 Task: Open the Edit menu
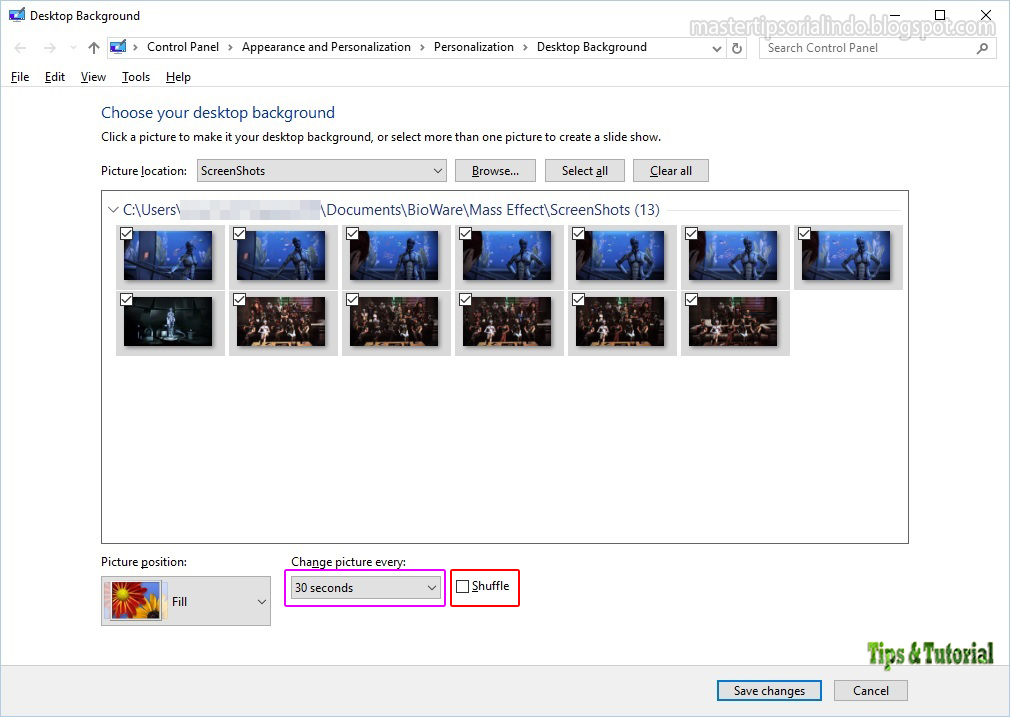click(55, 77)
